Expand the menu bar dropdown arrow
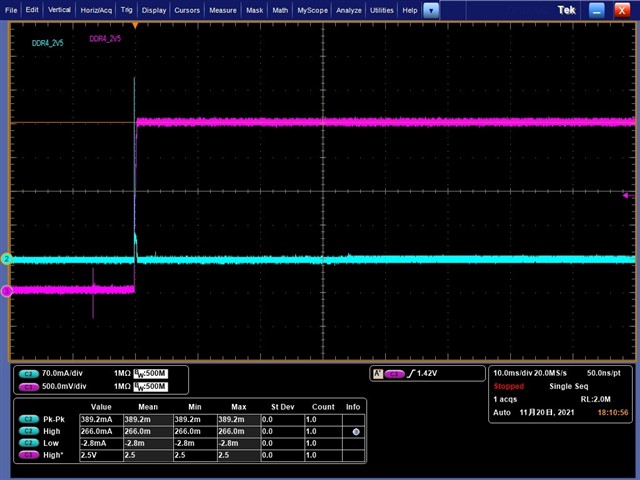Image resolution: width=640 pixels, height=480 pixels. [x=431, y=11]
